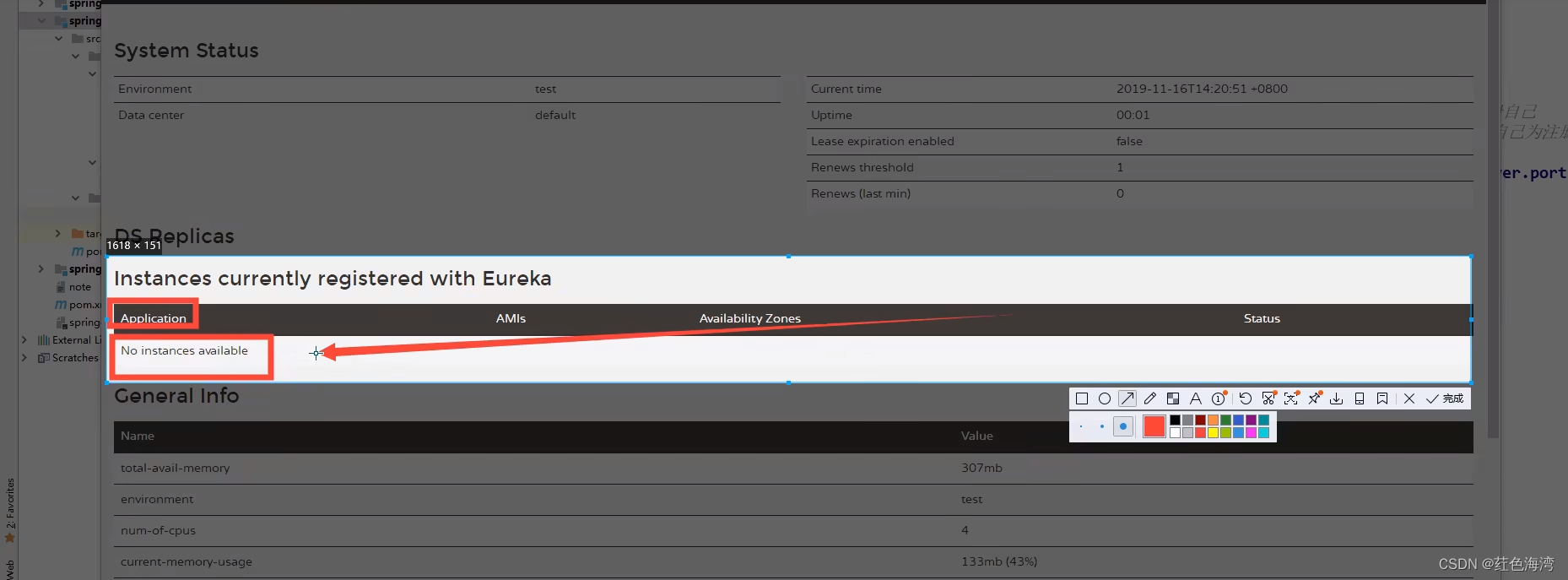Click the num-of-cpus row name
This screenshot has height=580, width=1568.
tap(158, 530)
